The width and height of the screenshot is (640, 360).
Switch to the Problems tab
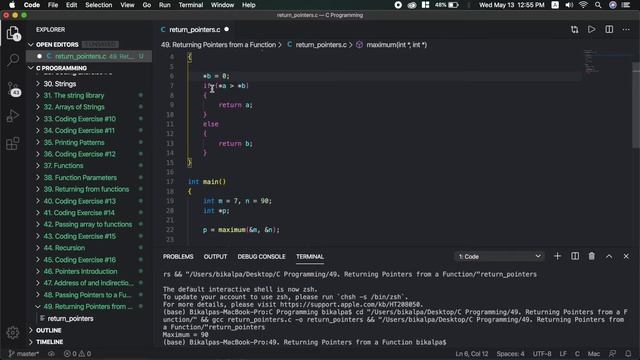tap(178, 256)
